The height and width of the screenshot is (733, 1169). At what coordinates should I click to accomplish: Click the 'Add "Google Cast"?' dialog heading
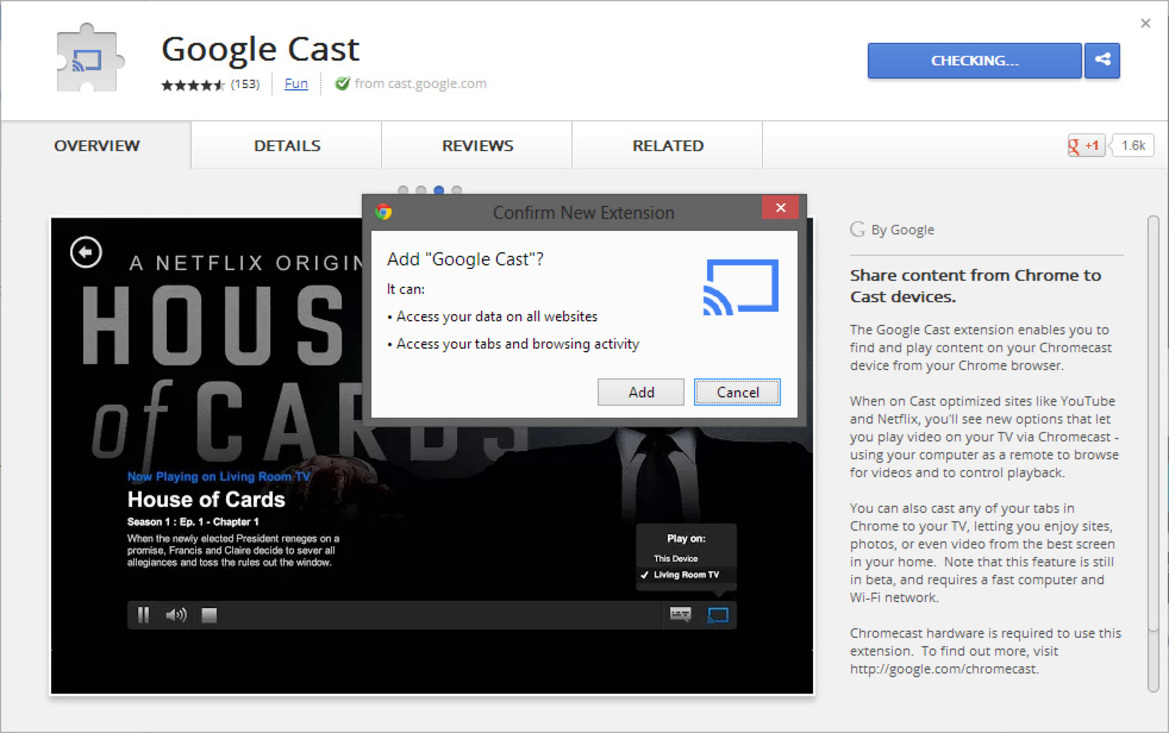click(x=465, y=259)
